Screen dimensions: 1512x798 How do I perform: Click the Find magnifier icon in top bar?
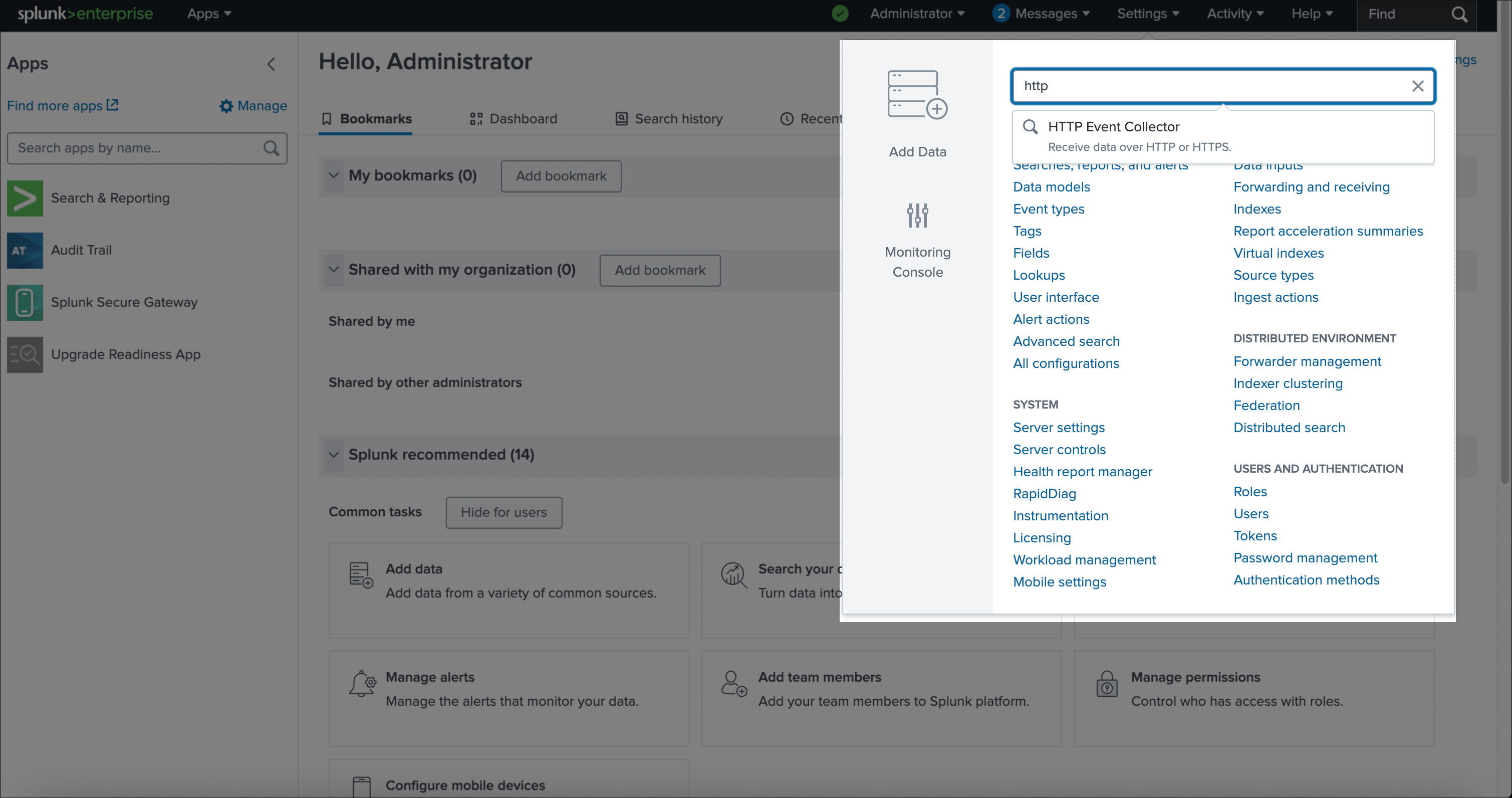1459,14
